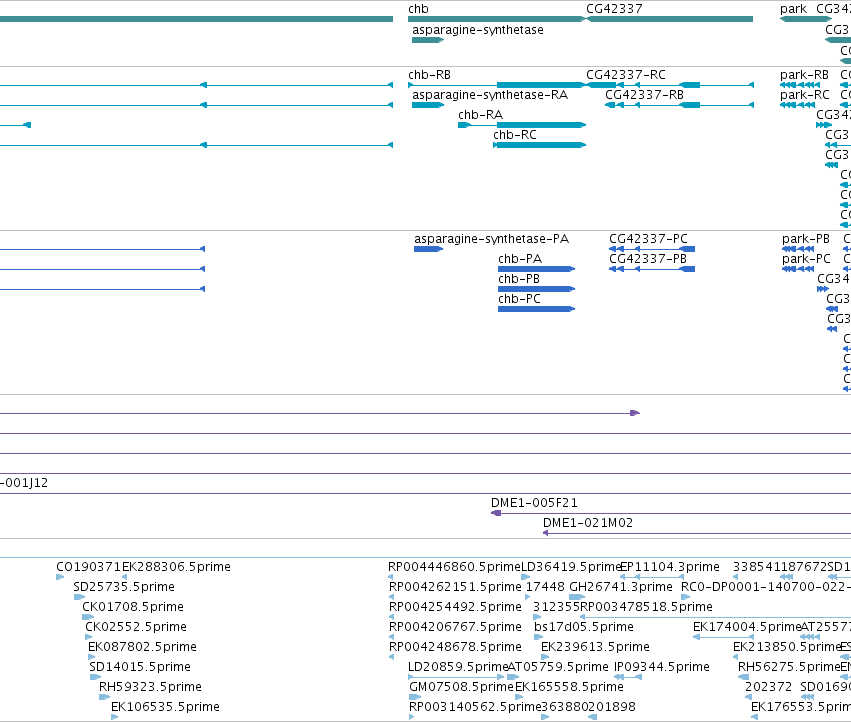851x722 pixels.
Task: Click the CK02552.5prime EST label
Action: point(136,627)
